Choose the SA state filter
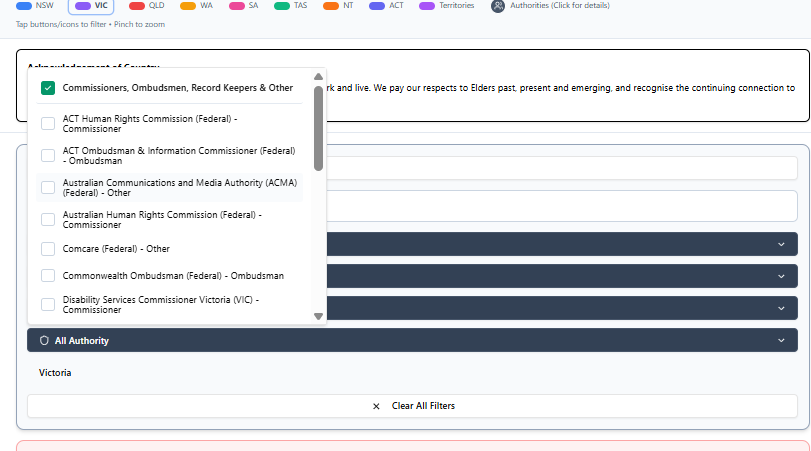Screen dimensions: 811x451 (243, 6)
